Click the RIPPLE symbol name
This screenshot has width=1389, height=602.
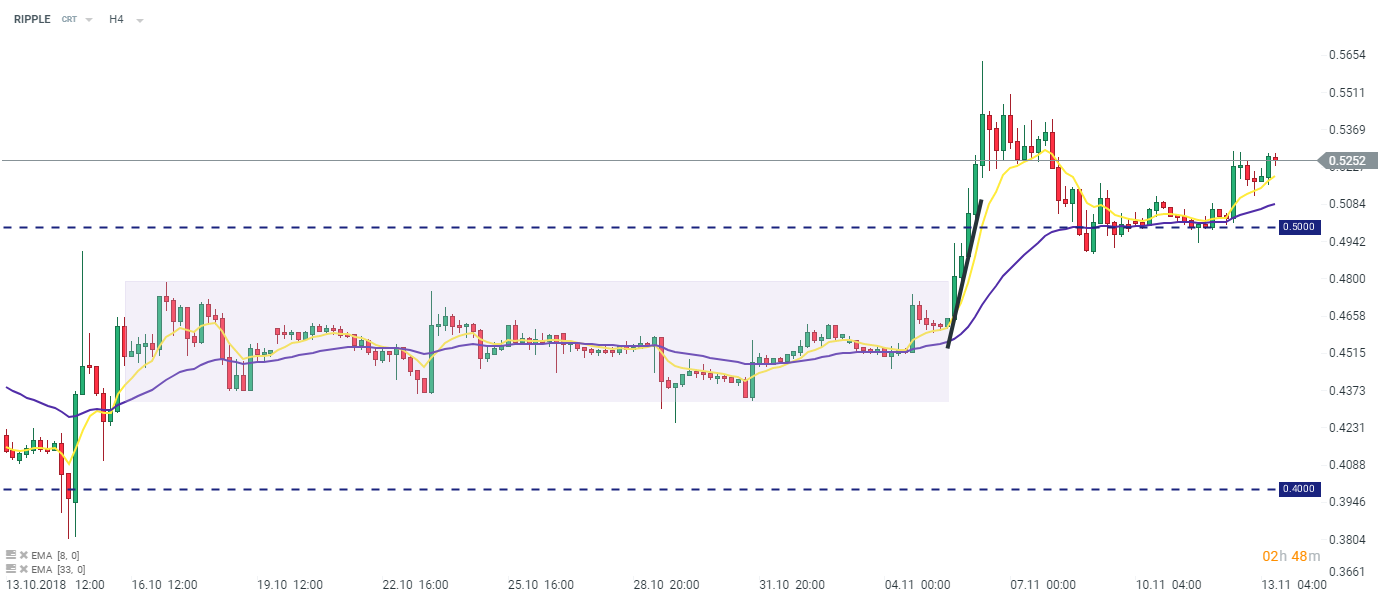point(32,19)
